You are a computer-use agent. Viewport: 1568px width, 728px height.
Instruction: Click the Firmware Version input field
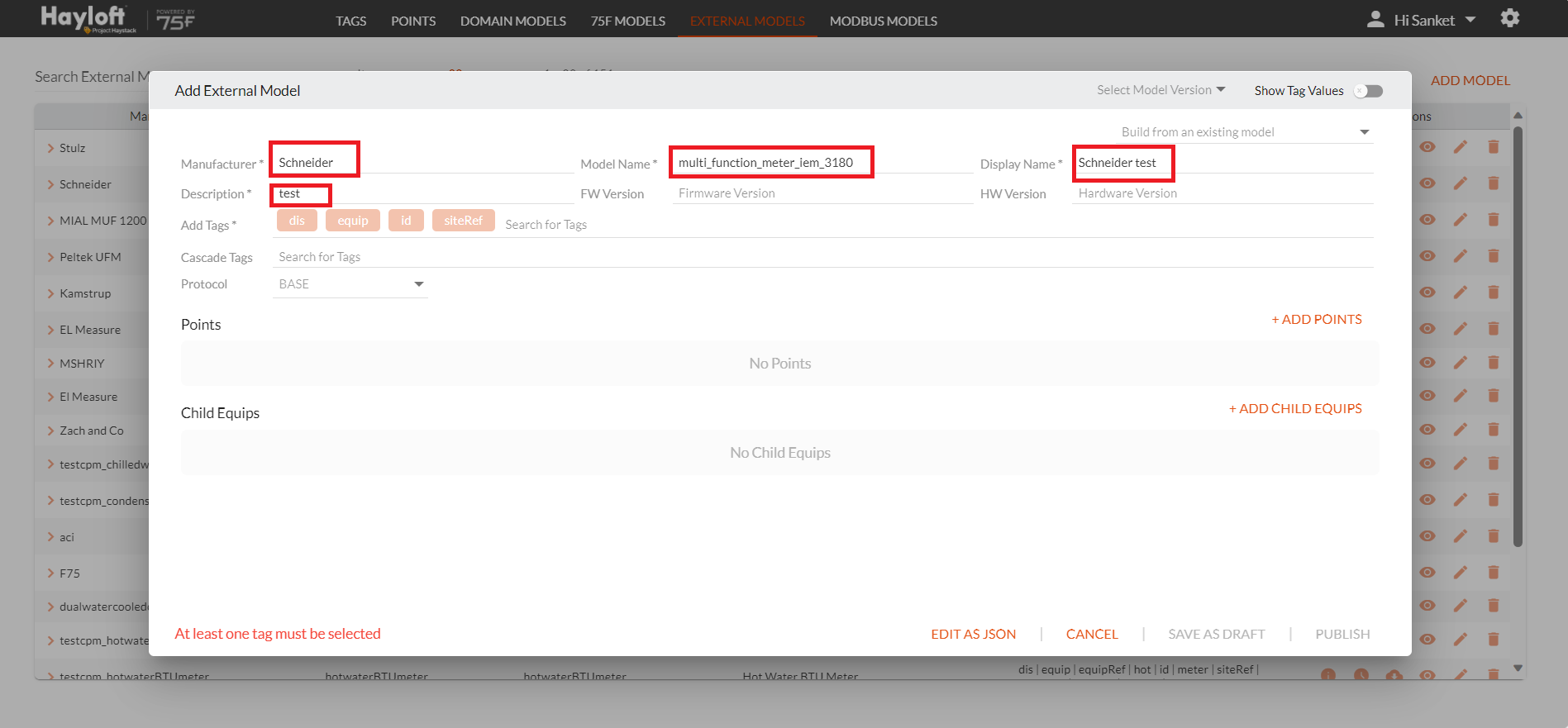pos(822,193)
